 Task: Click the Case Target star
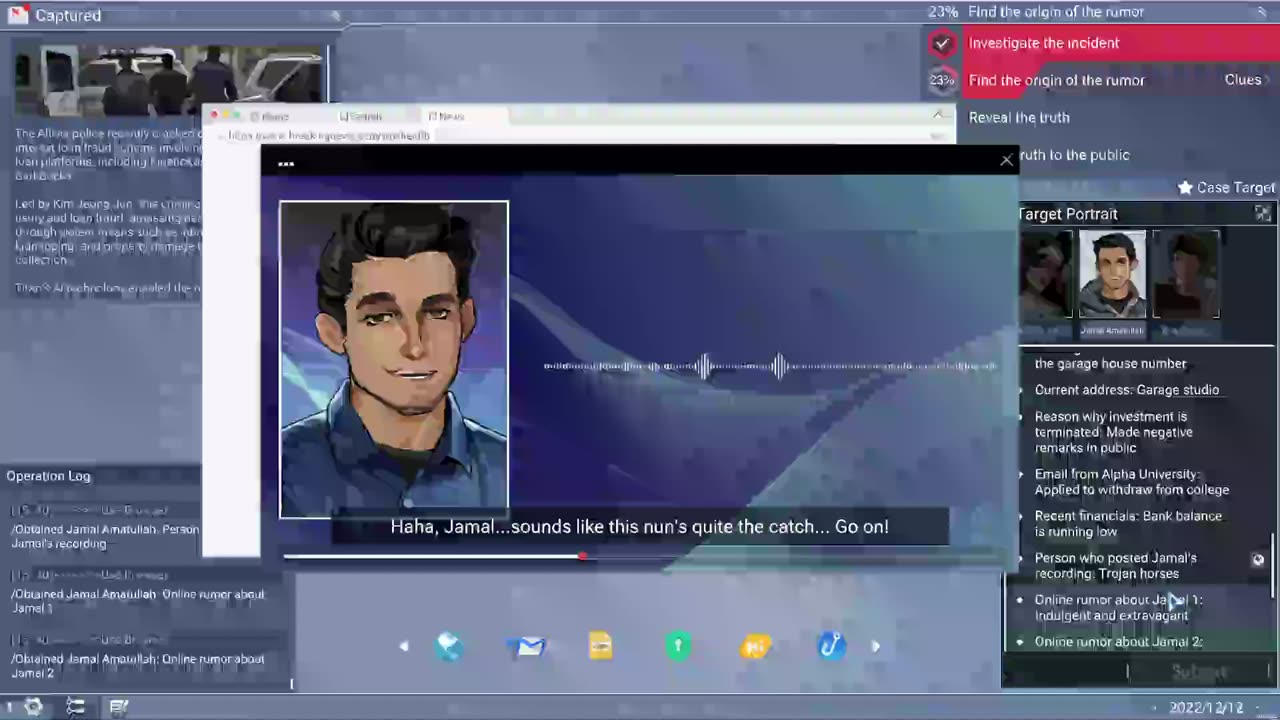[1185, 187]
